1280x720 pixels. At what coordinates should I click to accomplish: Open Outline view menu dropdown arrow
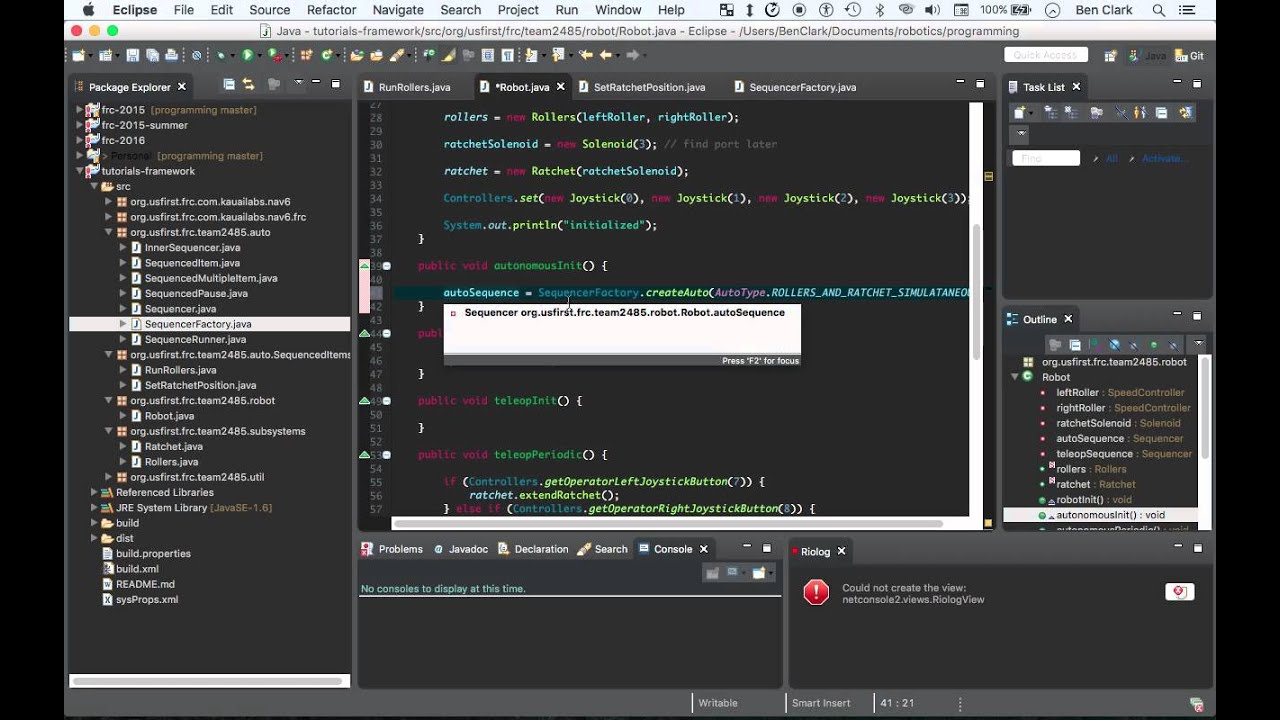[1199, 343]
